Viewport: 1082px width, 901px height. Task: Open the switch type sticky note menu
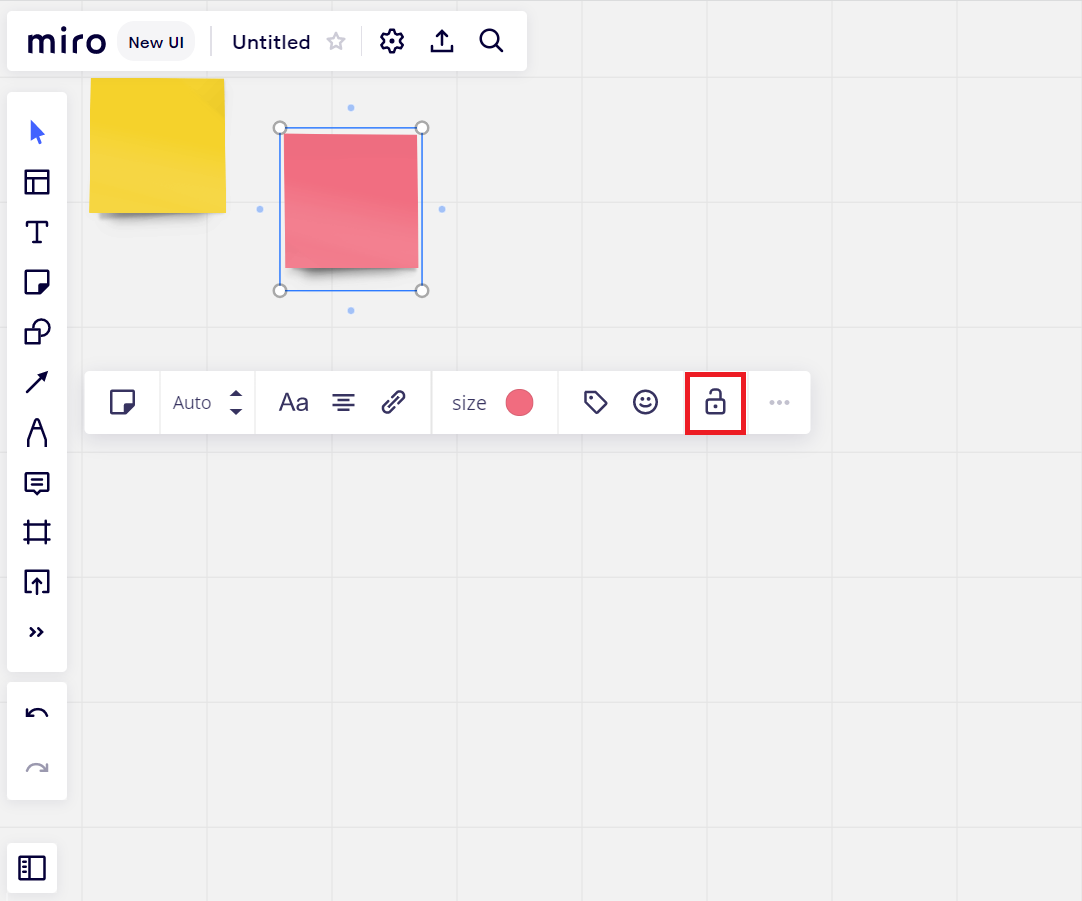pyautogui.click(x=122, y=403)
